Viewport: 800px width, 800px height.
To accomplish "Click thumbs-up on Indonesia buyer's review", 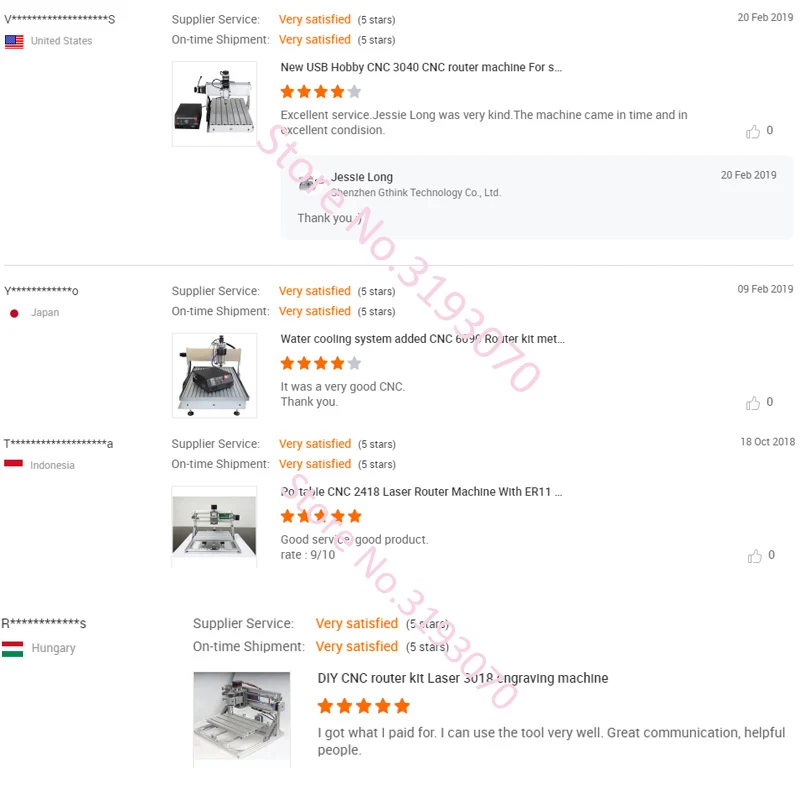I will tap(755, 556).
